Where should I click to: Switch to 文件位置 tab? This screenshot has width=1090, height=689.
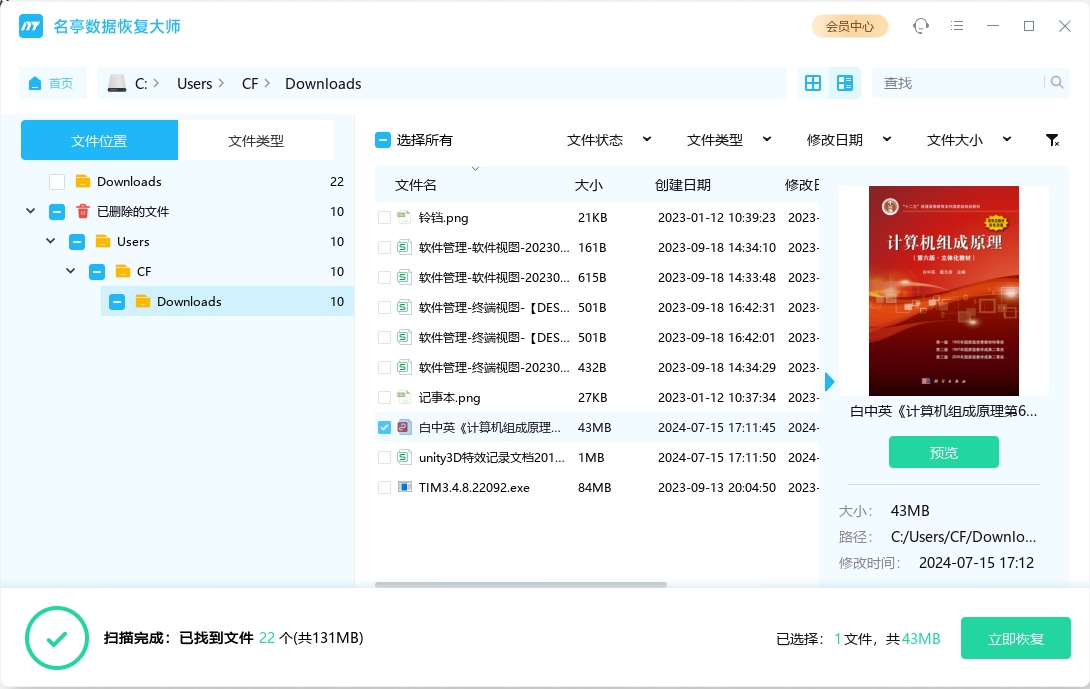pos(99,140)
